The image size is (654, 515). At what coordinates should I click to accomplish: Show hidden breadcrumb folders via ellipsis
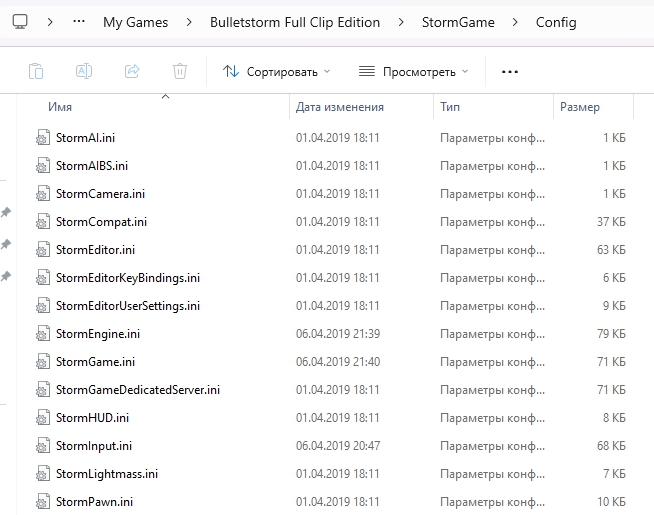[x=79, y=22]
